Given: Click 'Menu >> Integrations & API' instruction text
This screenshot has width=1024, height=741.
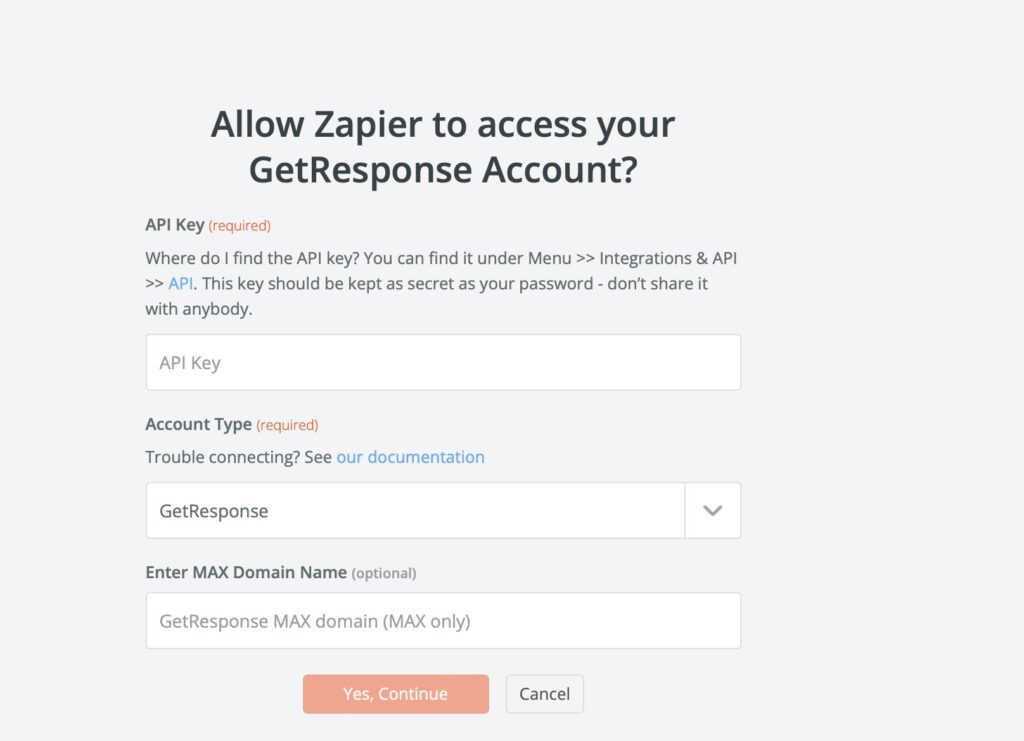Looking at the screenshot, I should [632, 259].
